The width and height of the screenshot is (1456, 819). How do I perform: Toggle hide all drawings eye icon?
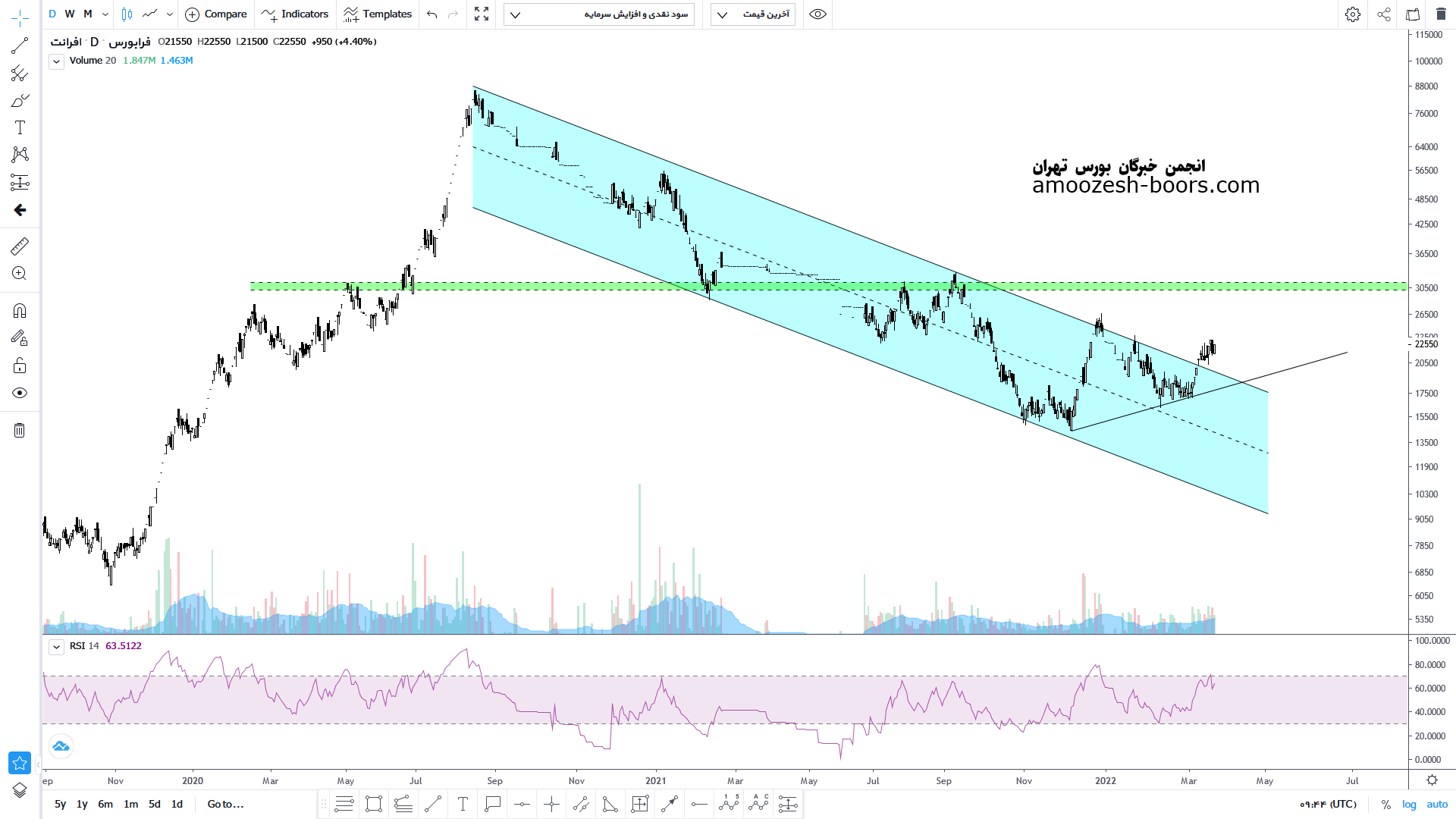point(20,393)
